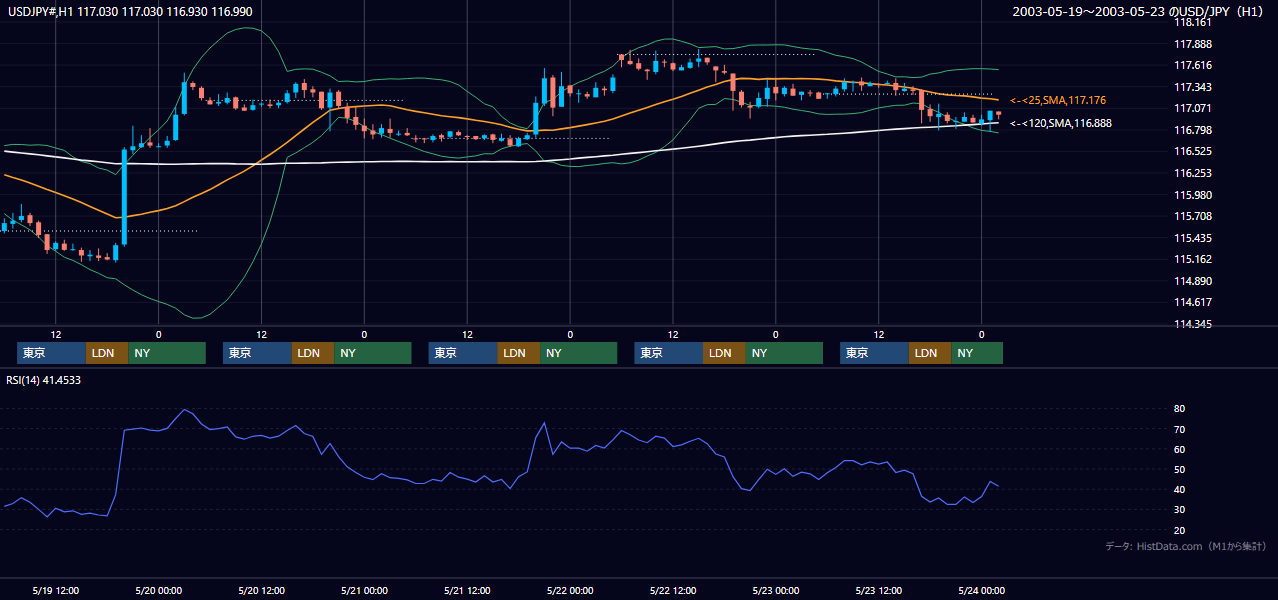Click RSI scale level 30
This screenshot has height=600, width=1278.
coord(1179,509)
